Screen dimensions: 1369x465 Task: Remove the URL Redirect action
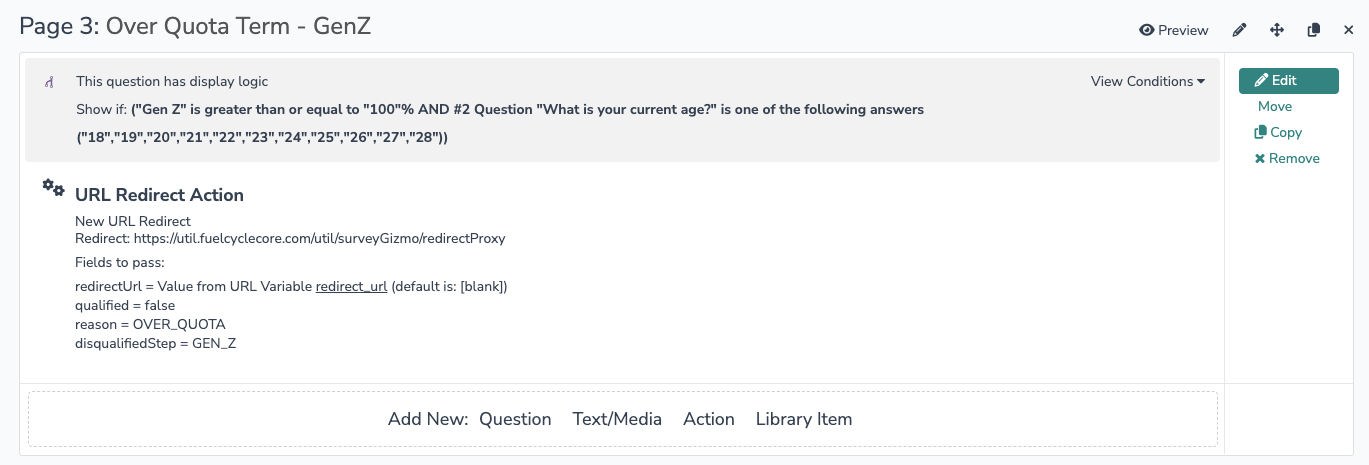pos(1287,158)
